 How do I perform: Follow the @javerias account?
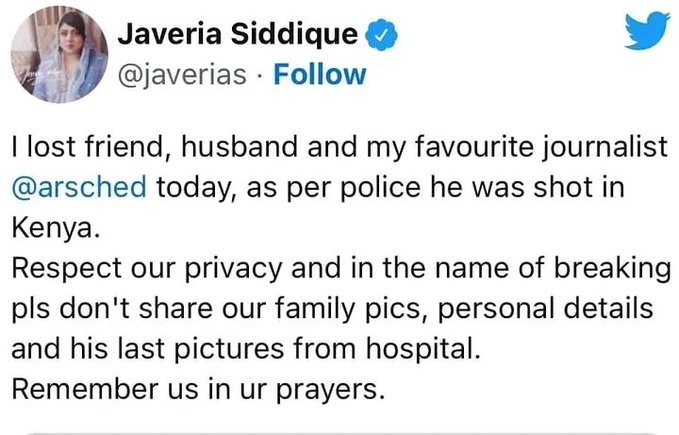pyautogui.click(x=320, y=74)
